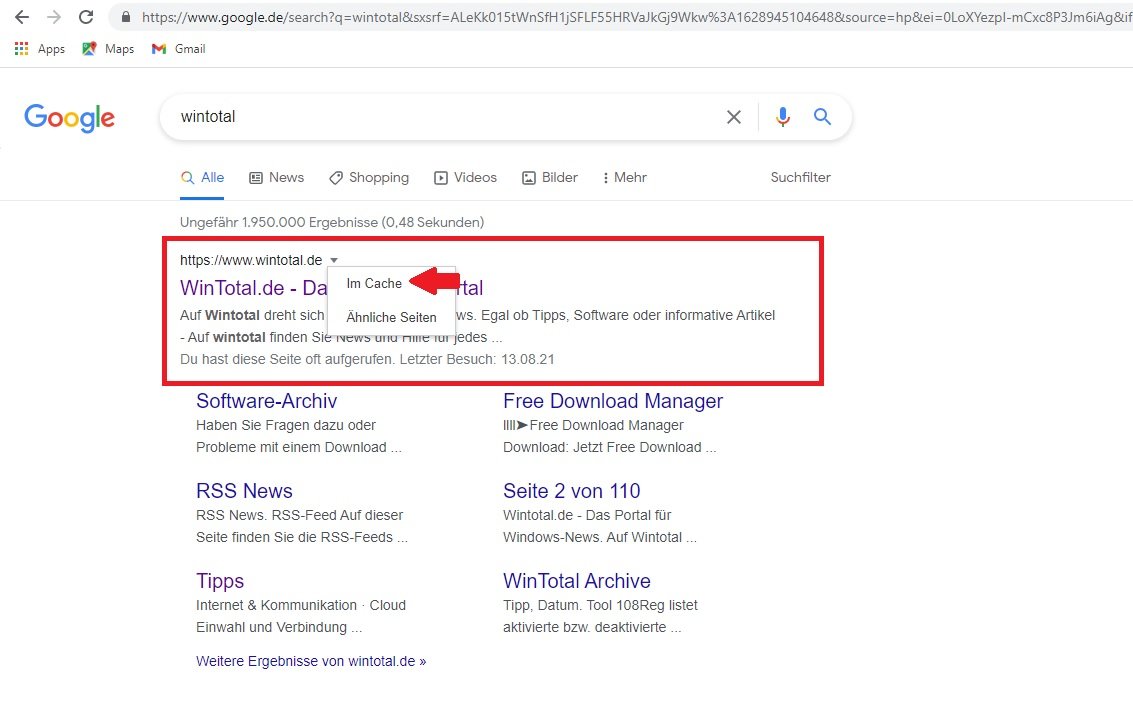
Task: Open the Maps bookmark
Action: [108, 49]
